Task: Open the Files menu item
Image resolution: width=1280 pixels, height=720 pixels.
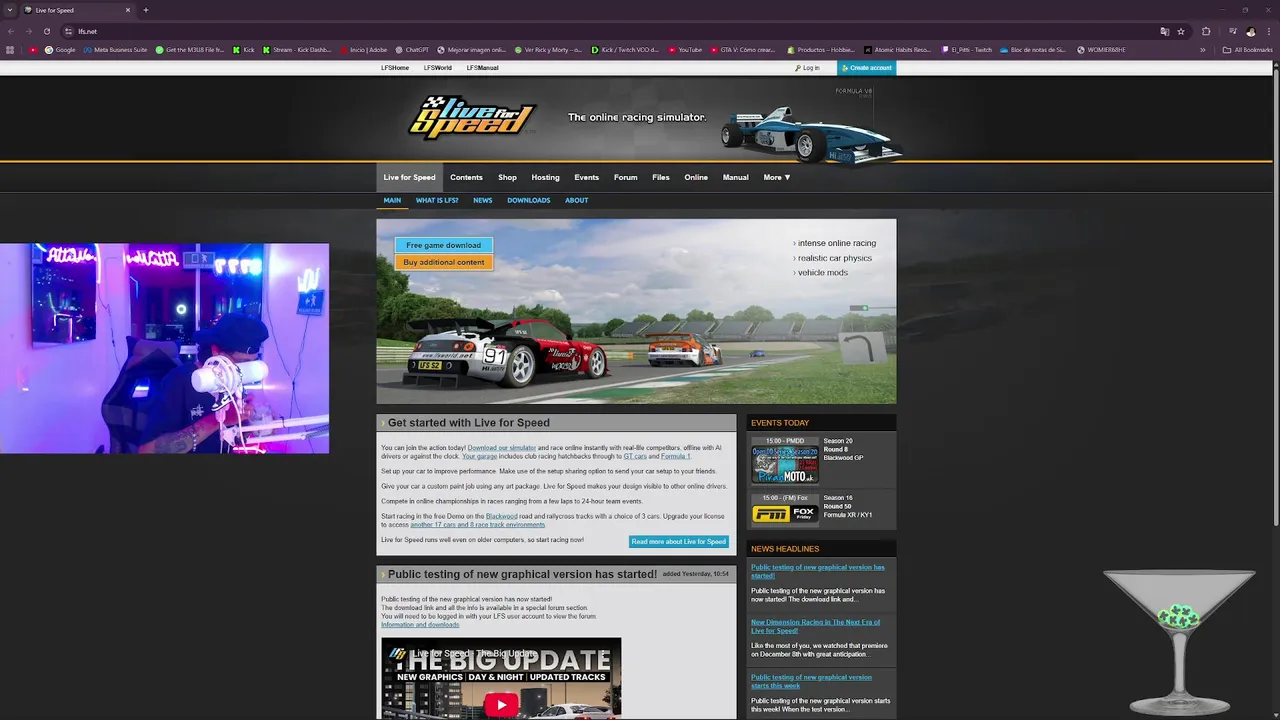Action: [660, 177]
